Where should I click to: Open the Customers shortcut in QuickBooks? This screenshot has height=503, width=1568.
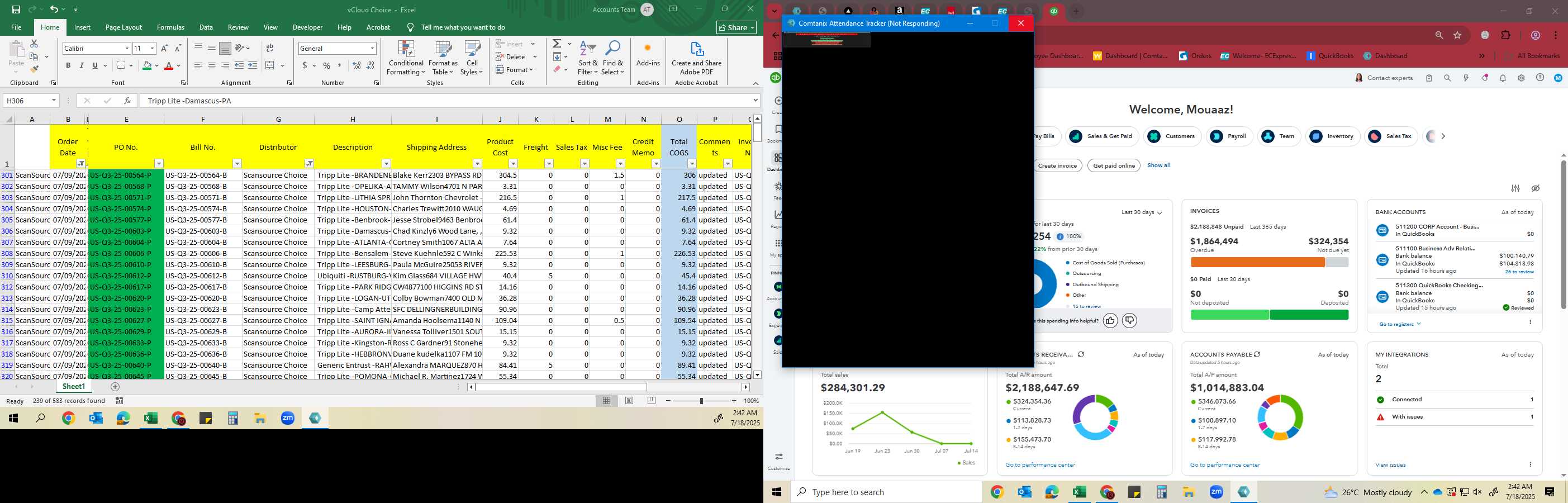coord(1172,136)
